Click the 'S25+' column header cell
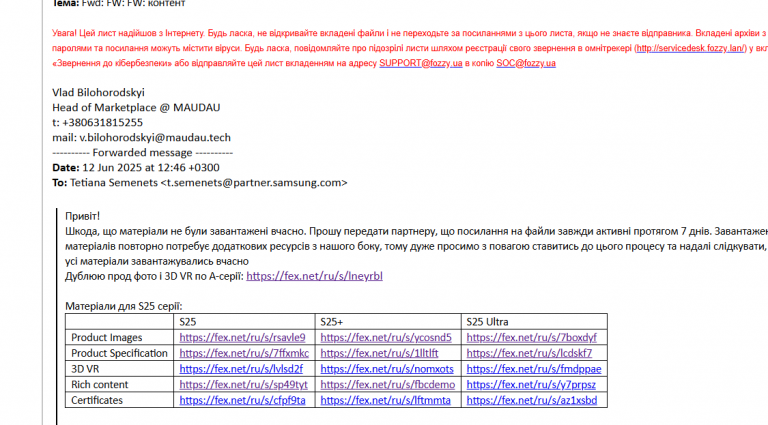This screenshot has height=425, width=768. 388,322
